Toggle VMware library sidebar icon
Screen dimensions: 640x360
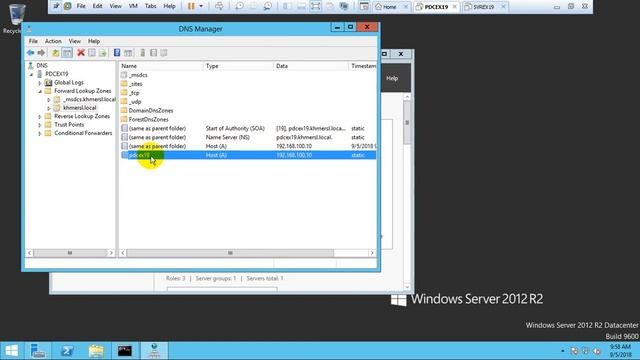pyautogui.click(x=287, y=6)
